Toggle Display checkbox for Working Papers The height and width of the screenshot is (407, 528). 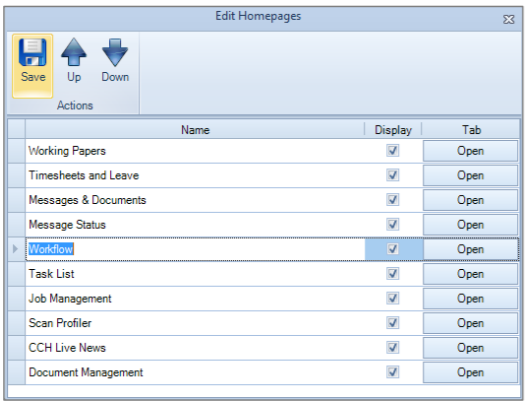pos(393,150)
